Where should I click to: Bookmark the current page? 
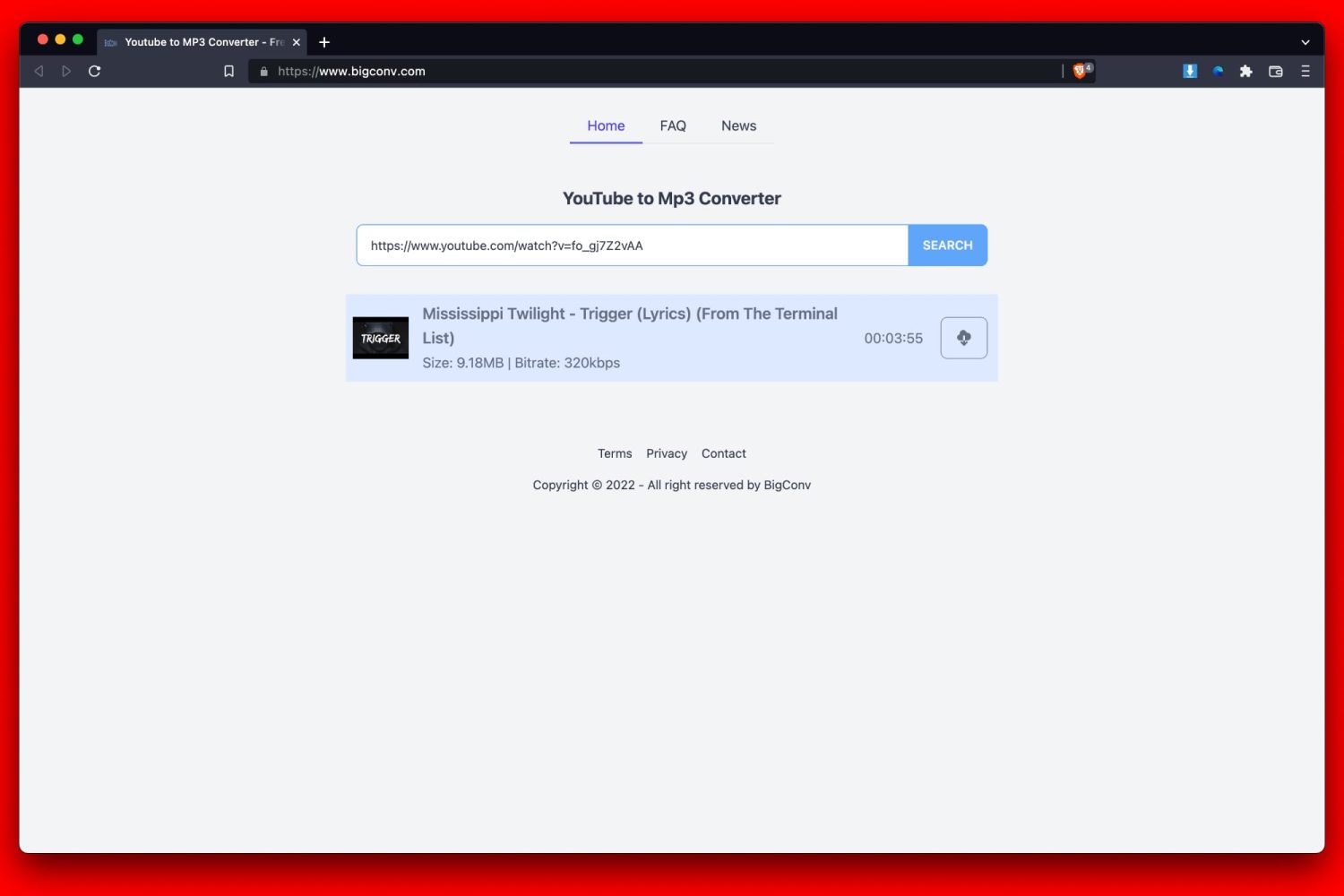coord(228,71)
